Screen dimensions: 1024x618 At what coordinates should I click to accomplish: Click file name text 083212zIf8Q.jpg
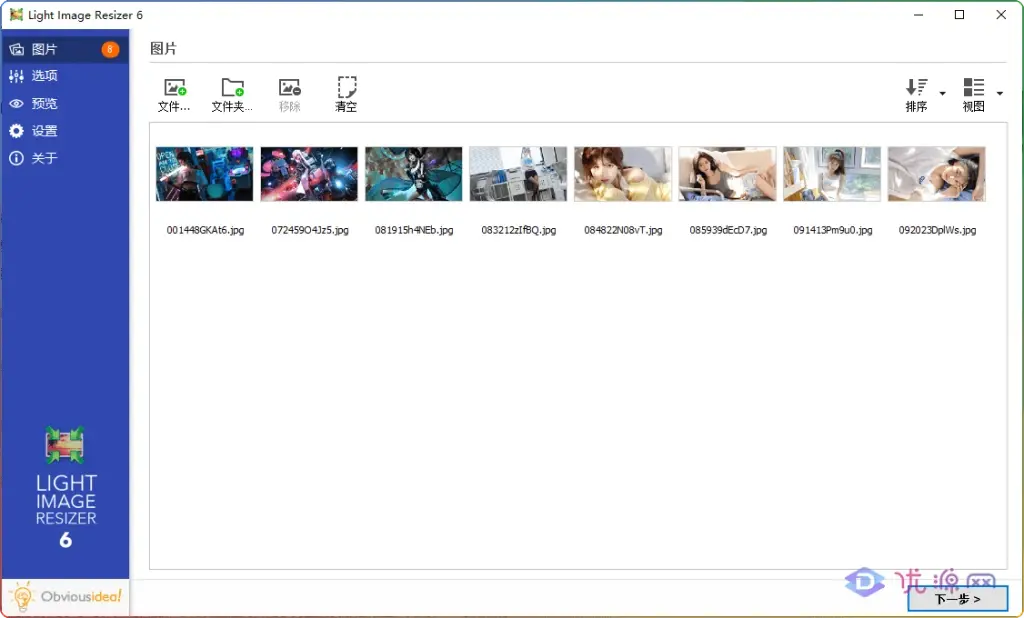click(519, 230)
